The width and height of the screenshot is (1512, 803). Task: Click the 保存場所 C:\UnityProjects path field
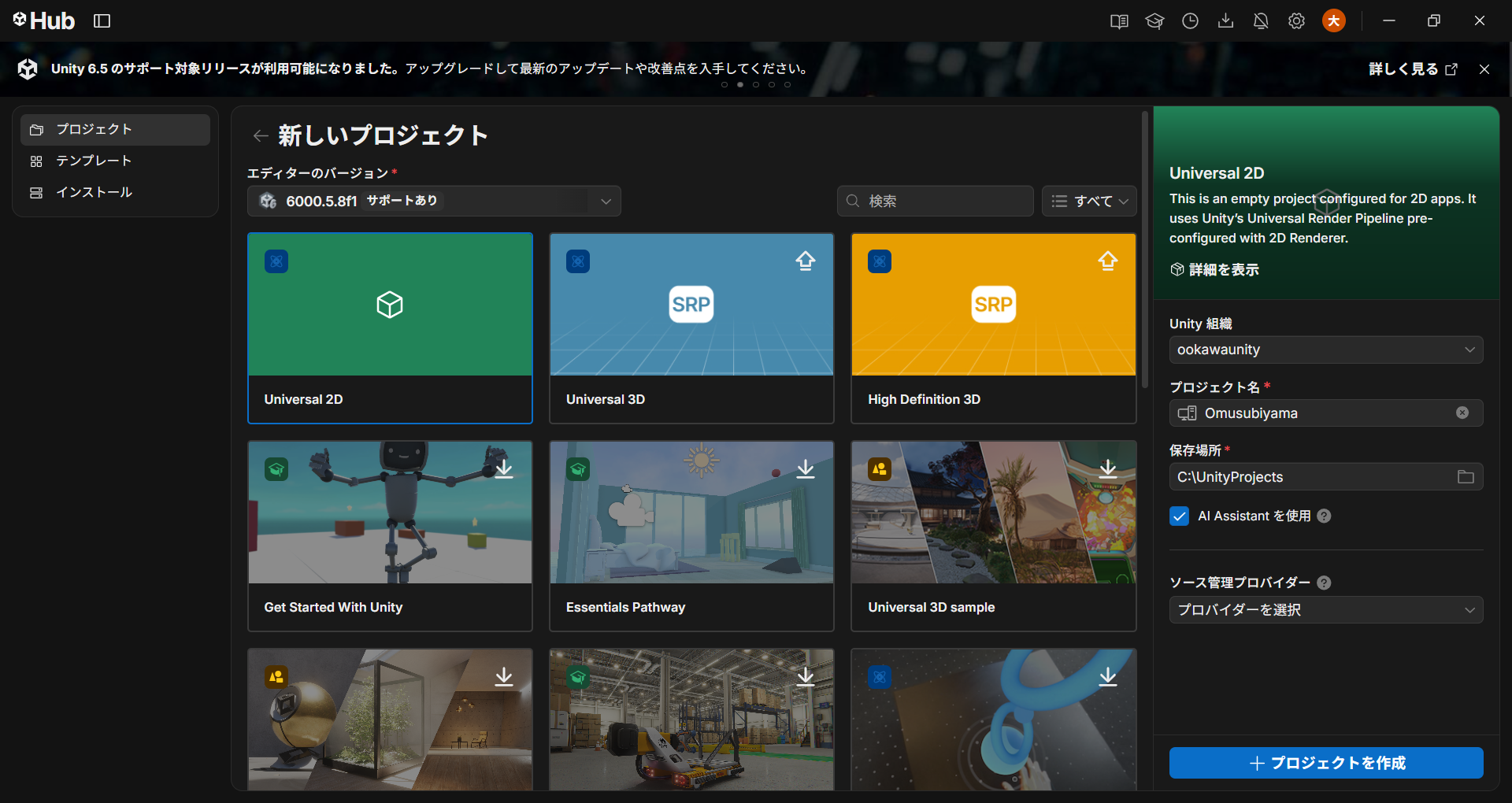click(x=1326, y=477)
